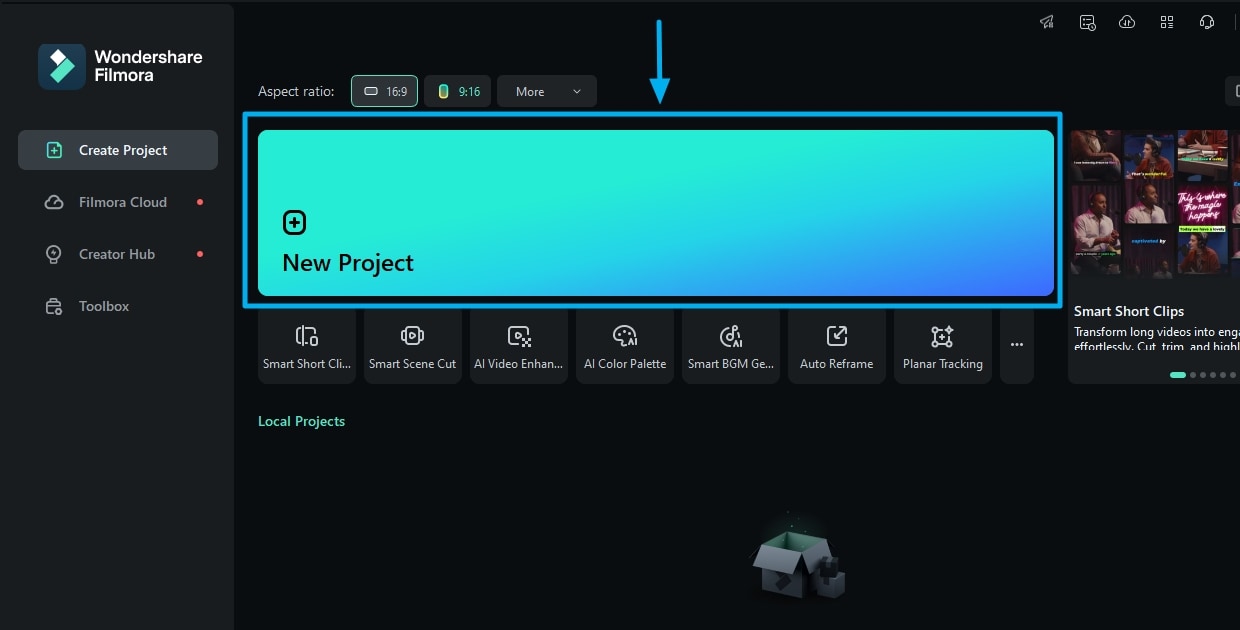This screenshot has width=1240, height=630.
Task: Go to Creator Hub in sidebar
Action: [x=118, y=254]
